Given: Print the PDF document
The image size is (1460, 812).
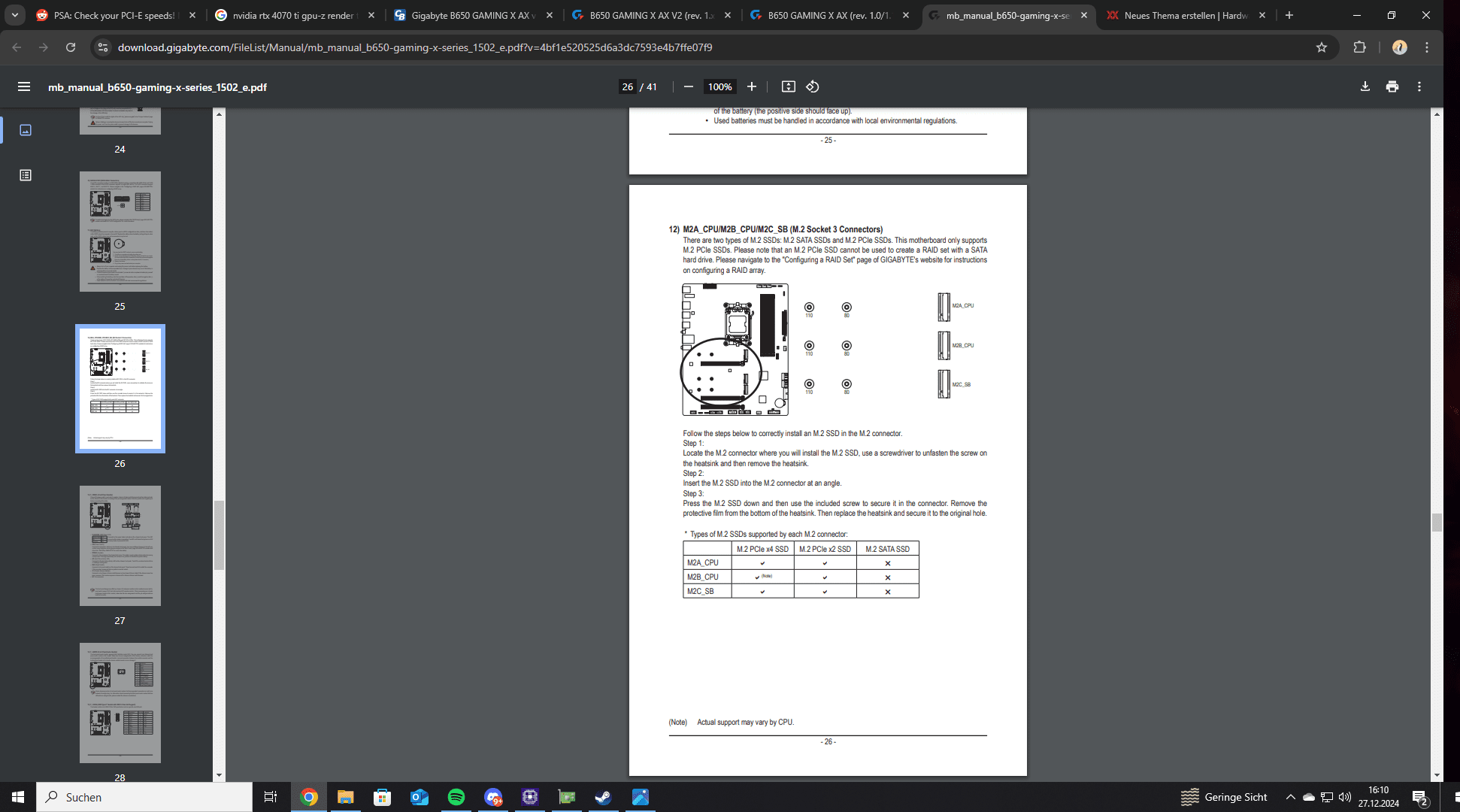Looking at the screenshot, I should [1392, 86].
